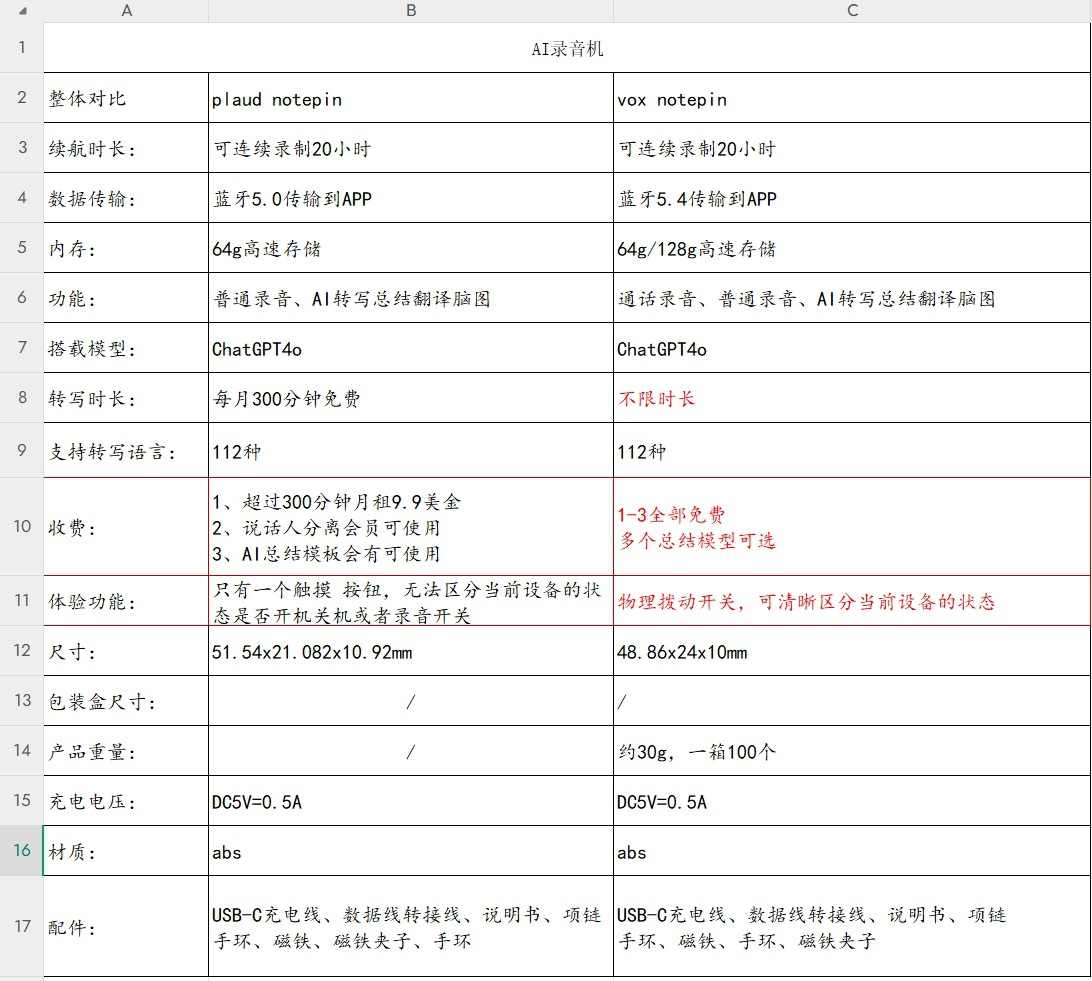Select cell 约30g，一箱100个
Viewport: 1092px width, 981px height.
pos(852,751)
